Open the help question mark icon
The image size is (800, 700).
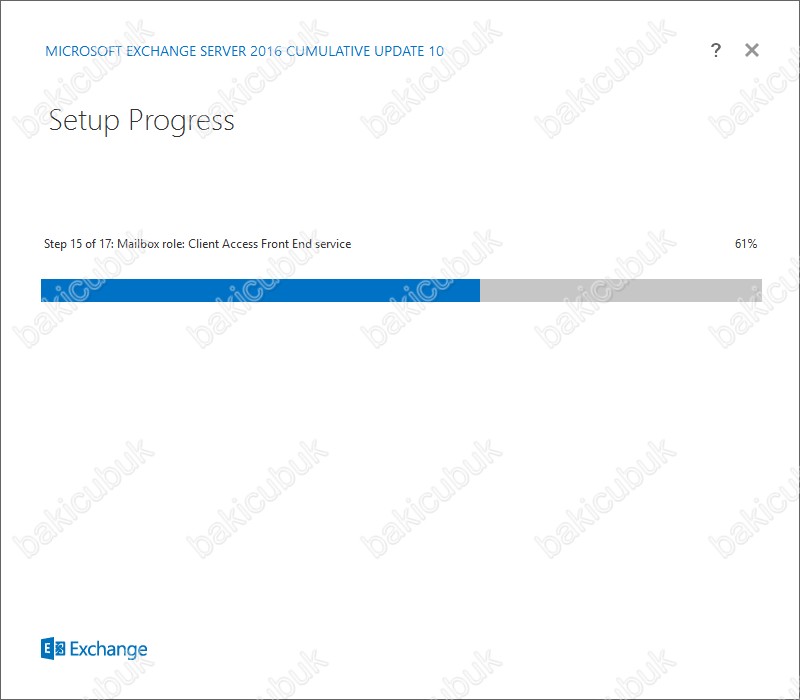click(716, 50)
